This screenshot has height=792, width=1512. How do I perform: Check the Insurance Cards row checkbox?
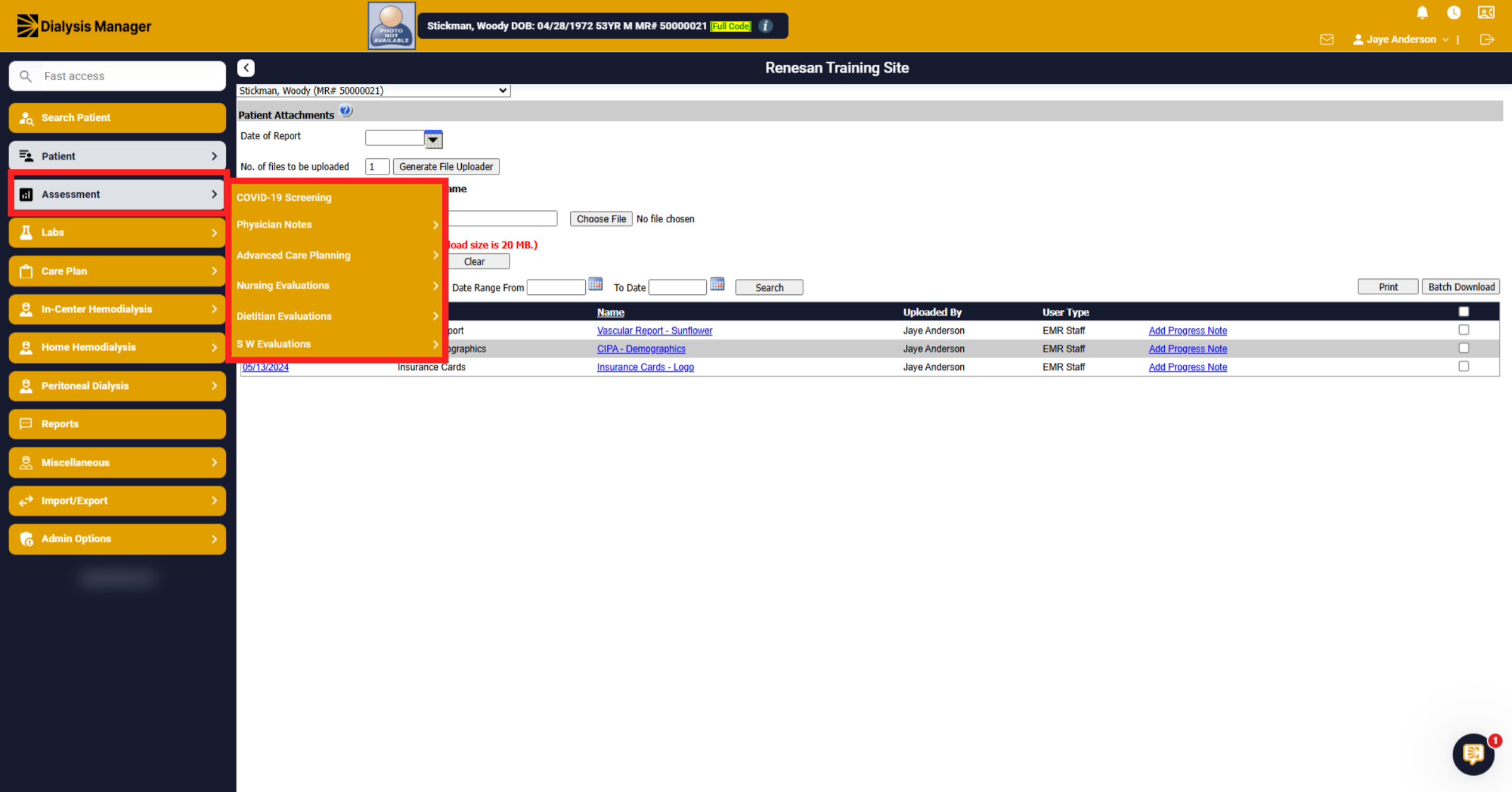1463,367
